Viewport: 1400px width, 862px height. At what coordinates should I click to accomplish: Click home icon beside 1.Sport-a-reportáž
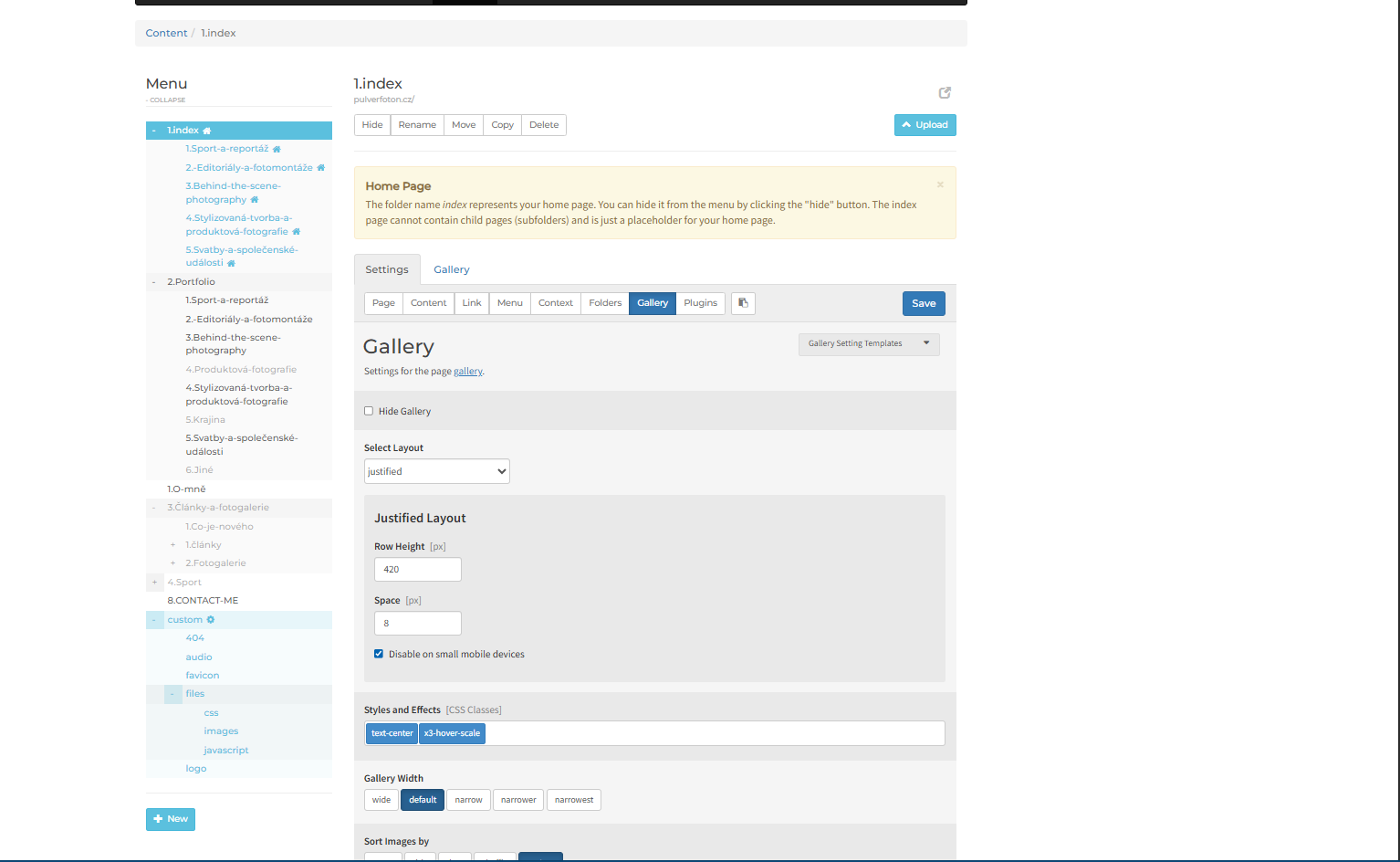(277, 149)
